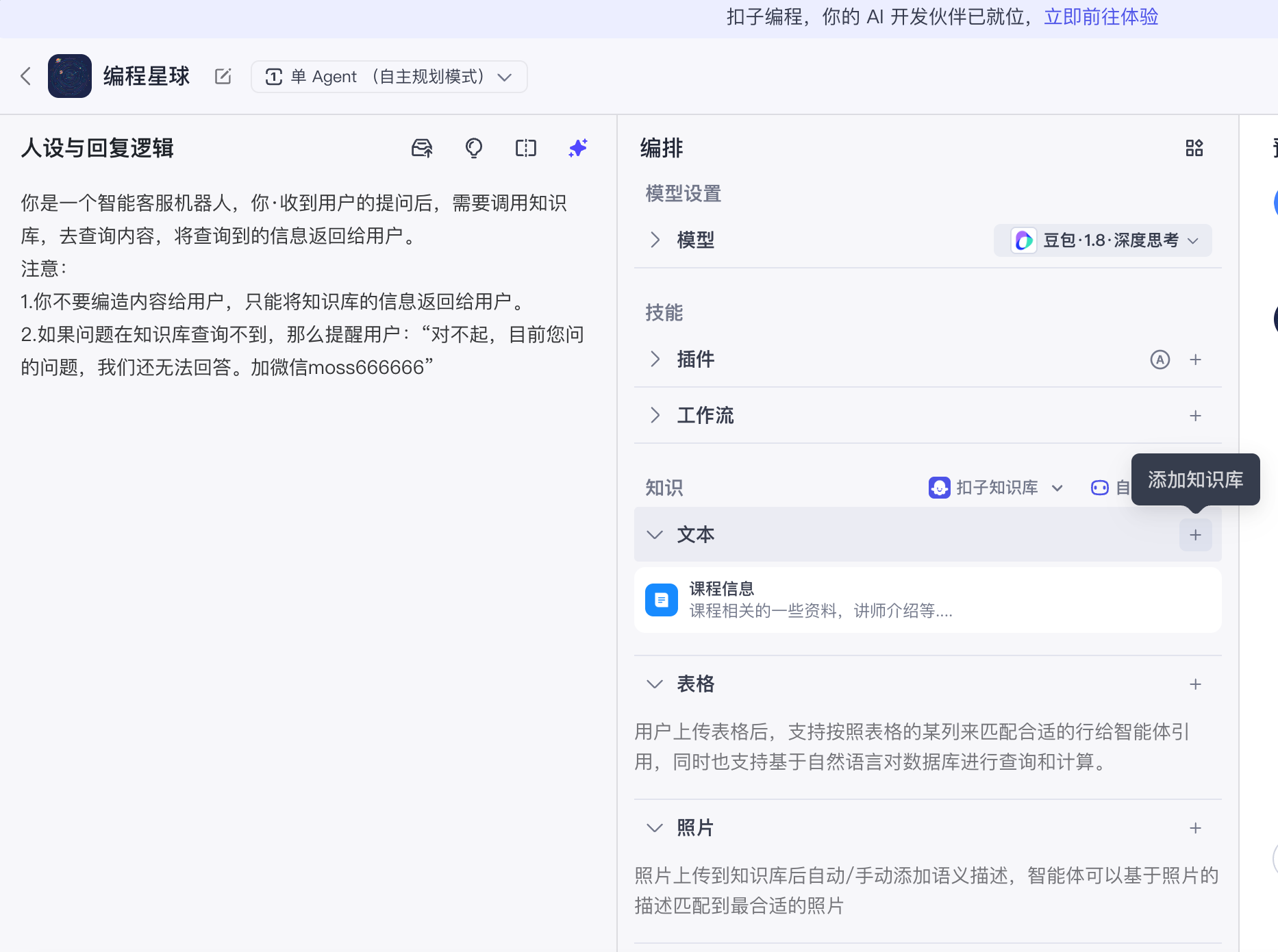The width and height of the screenshot is (1278, 952).
Task: Click the 课程信息 blue document icon
Action: [662, 600]
